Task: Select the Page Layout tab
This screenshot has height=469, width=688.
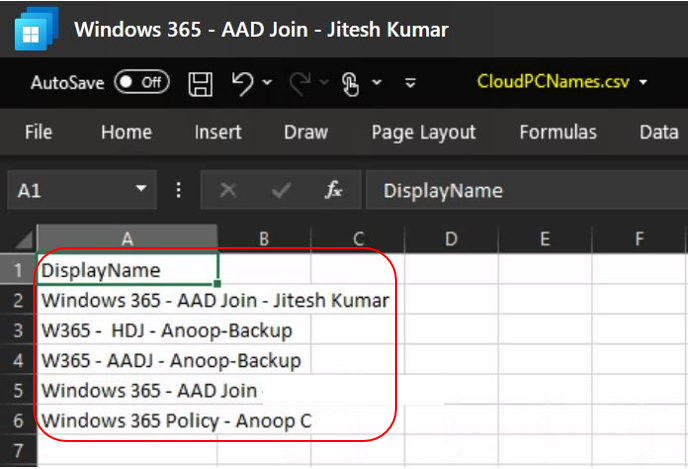Action: [x=424, y=132]
